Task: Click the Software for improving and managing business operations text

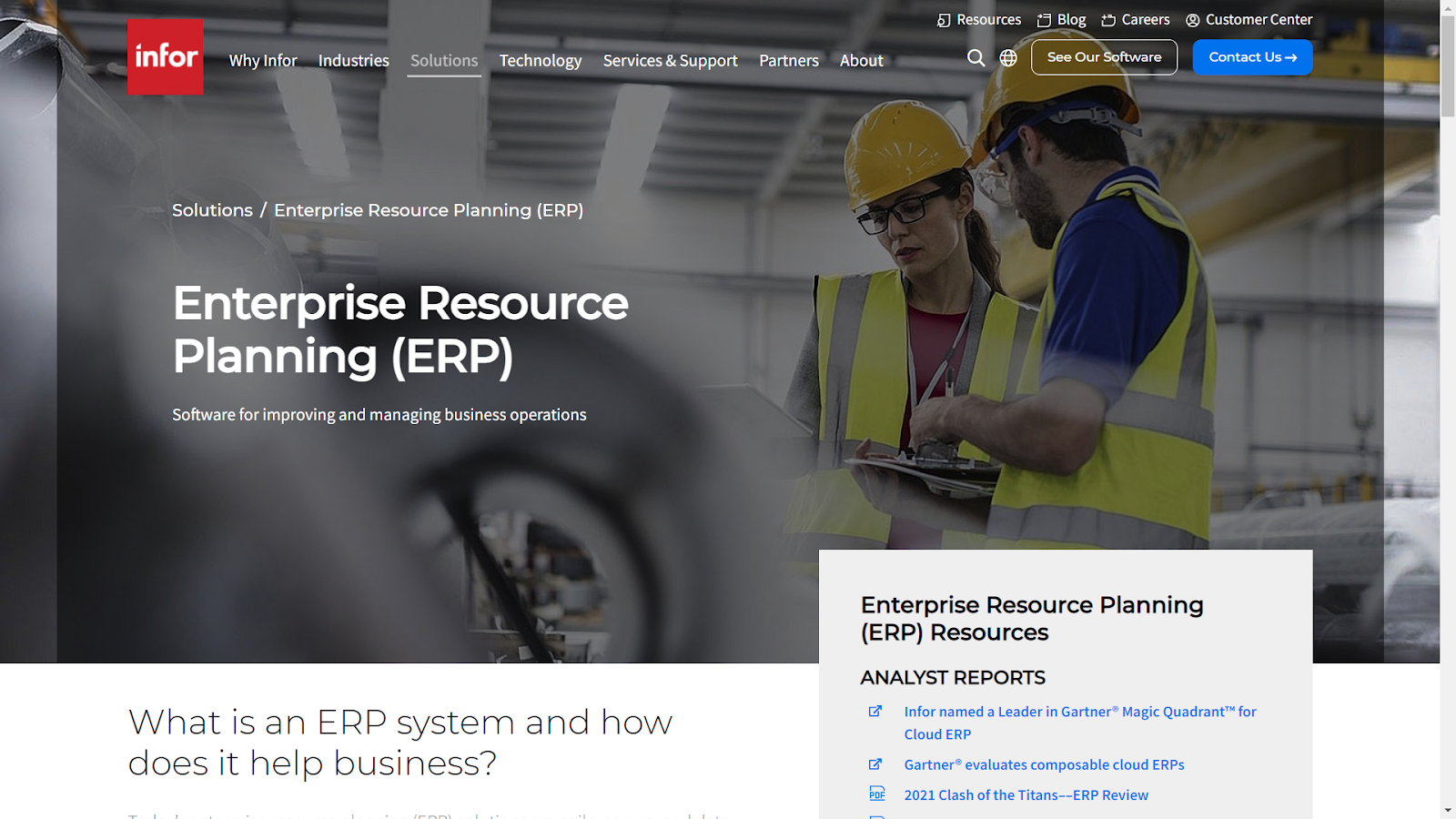Action: [379, 415]
